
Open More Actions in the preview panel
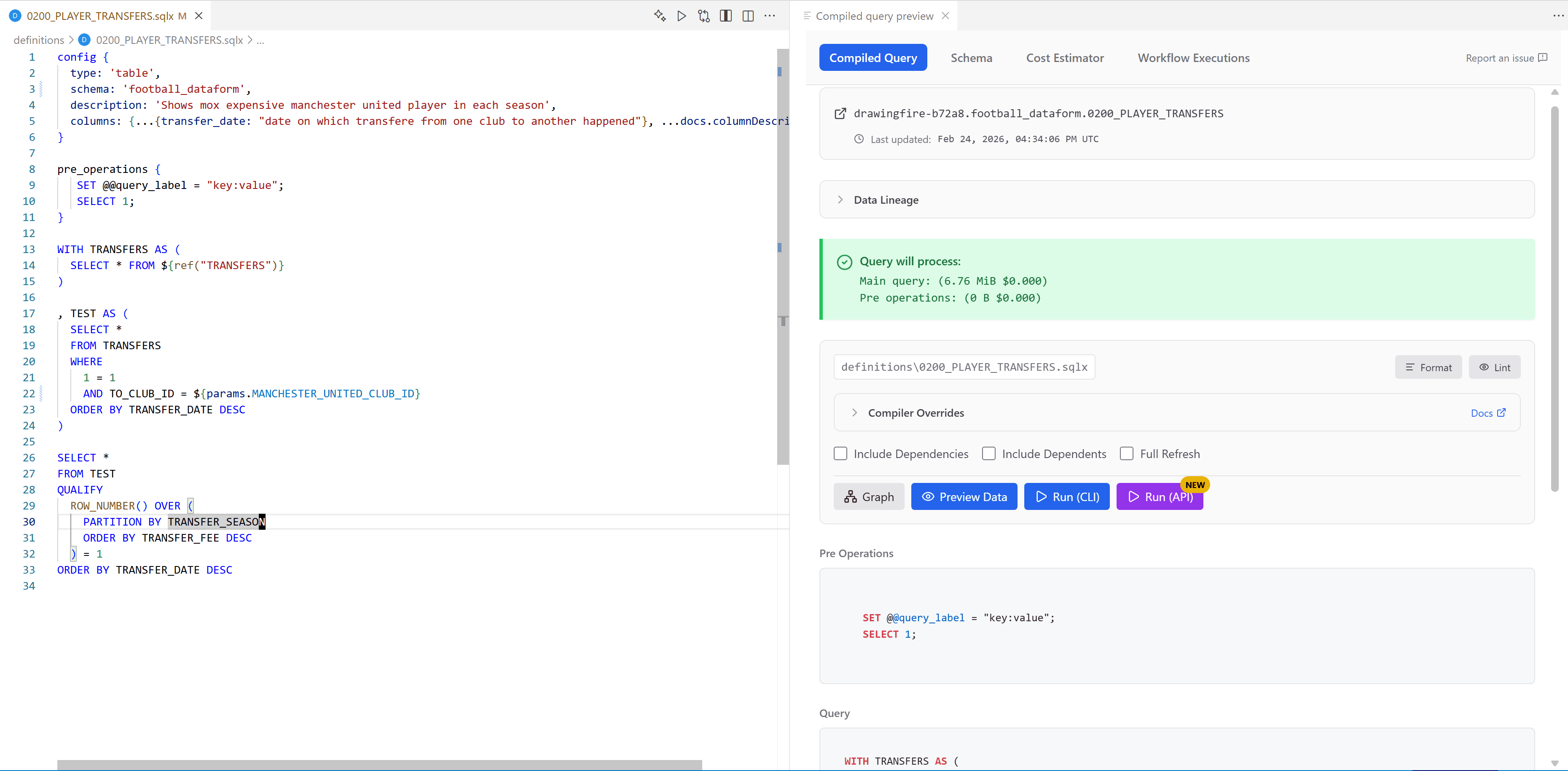(x=1557, y=16)
